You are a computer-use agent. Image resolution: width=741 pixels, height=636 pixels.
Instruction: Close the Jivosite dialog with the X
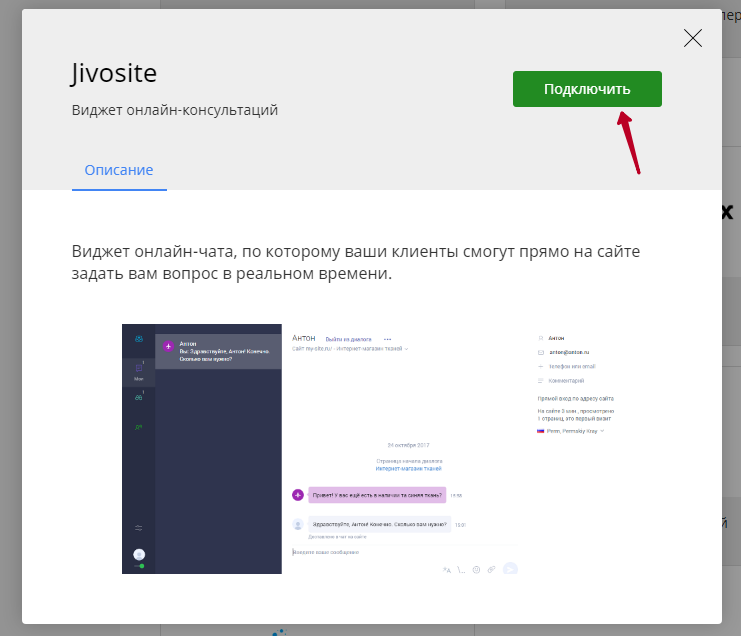coord(692,38)
